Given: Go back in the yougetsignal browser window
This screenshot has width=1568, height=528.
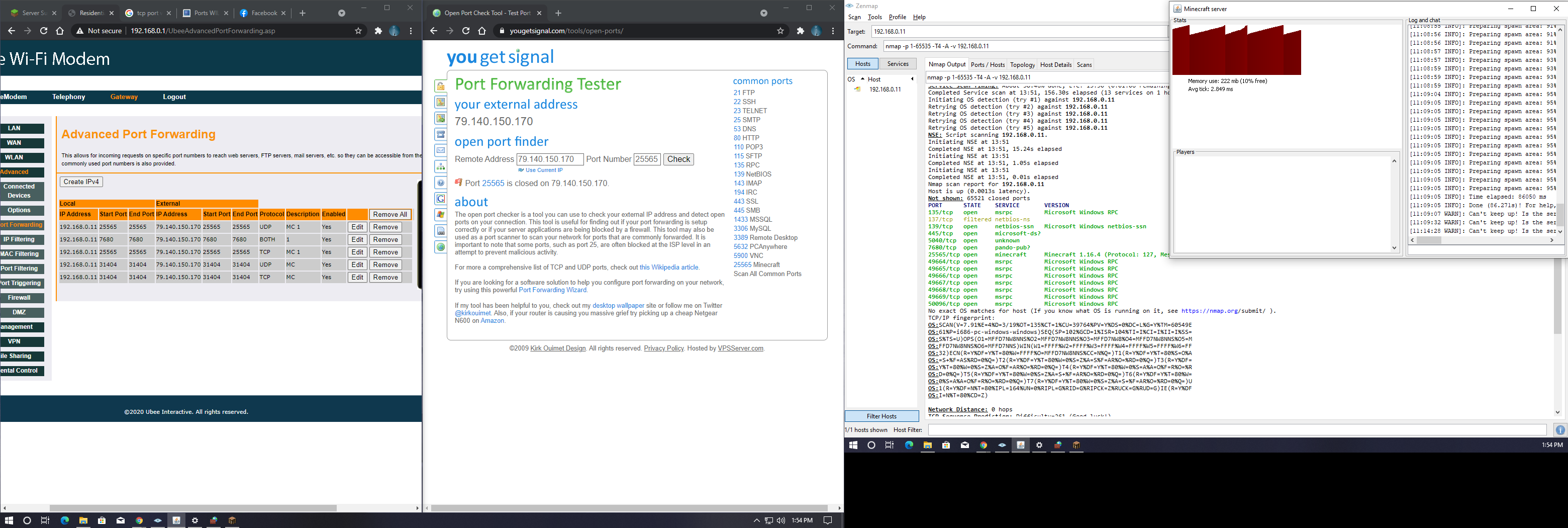Looking at the screenshot, I should coord(433,31).
